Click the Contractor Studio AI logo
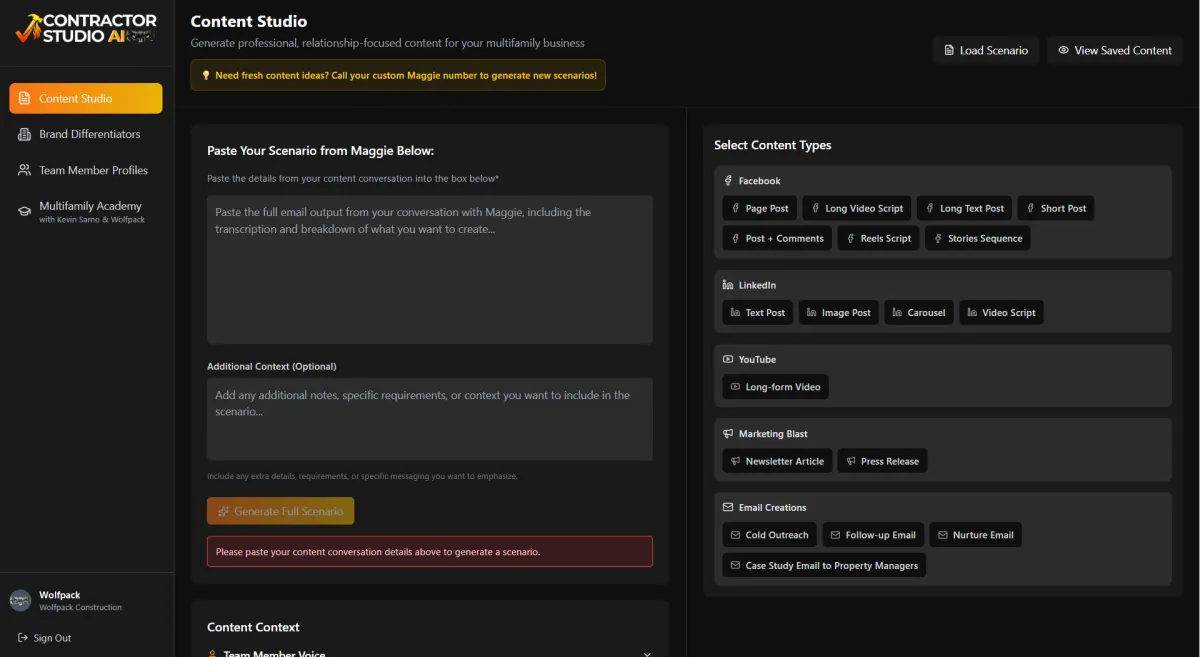The height and width of the screenshot is (657, 1200). pos(86,28)
